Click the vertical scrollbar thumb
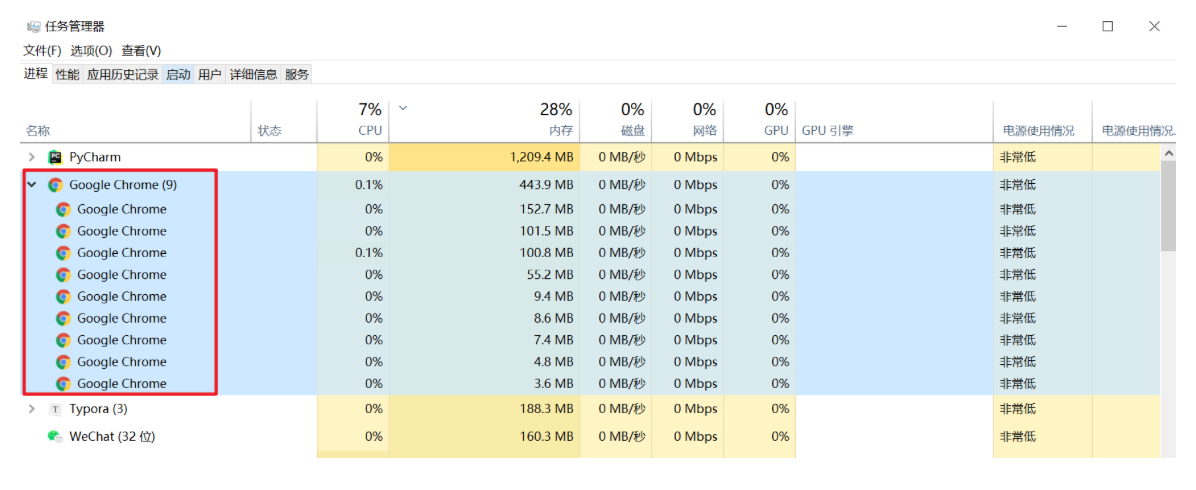 point(1168,205)
